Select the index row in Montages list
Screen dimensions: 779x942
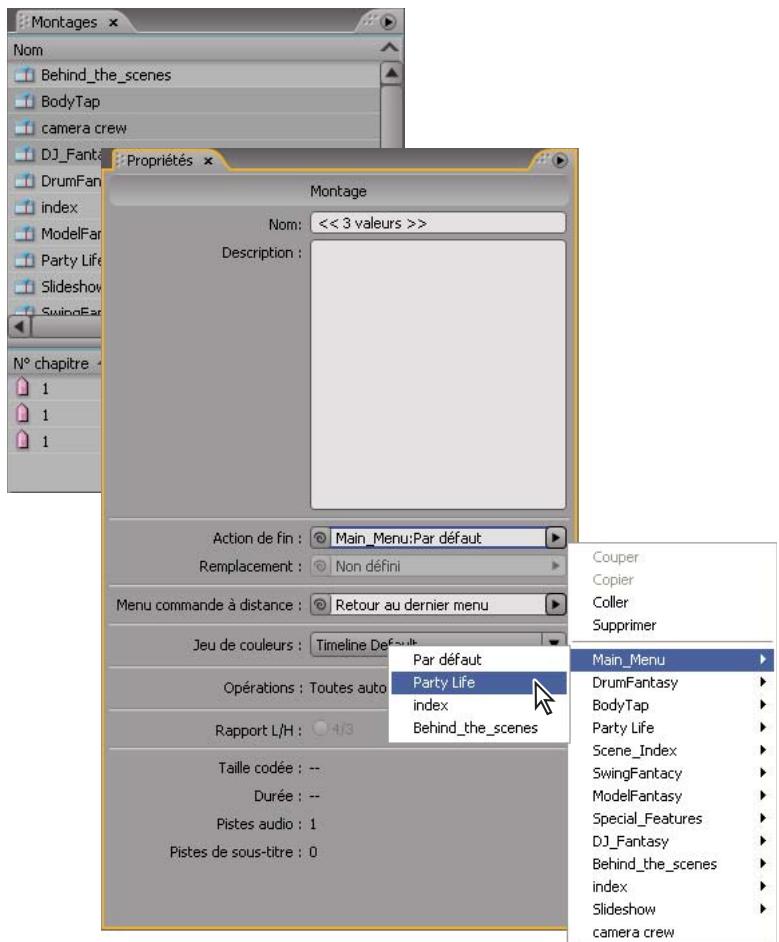pyautogui.click(x=55, y=207)
